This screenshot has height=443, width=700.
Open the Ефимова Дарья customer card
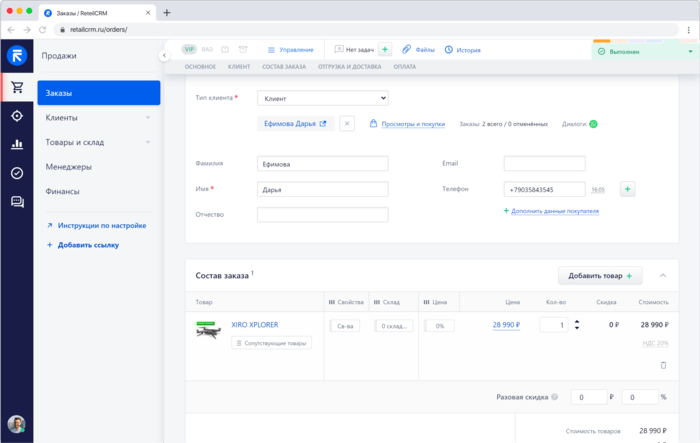tap(296, 124)
